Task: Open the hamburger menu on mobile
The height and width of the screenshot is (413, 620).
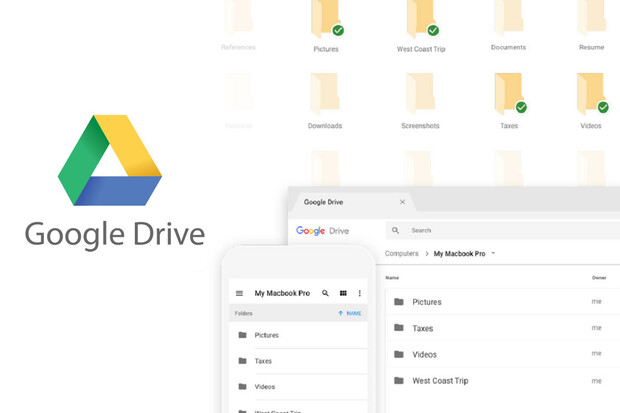Action: 239,294
